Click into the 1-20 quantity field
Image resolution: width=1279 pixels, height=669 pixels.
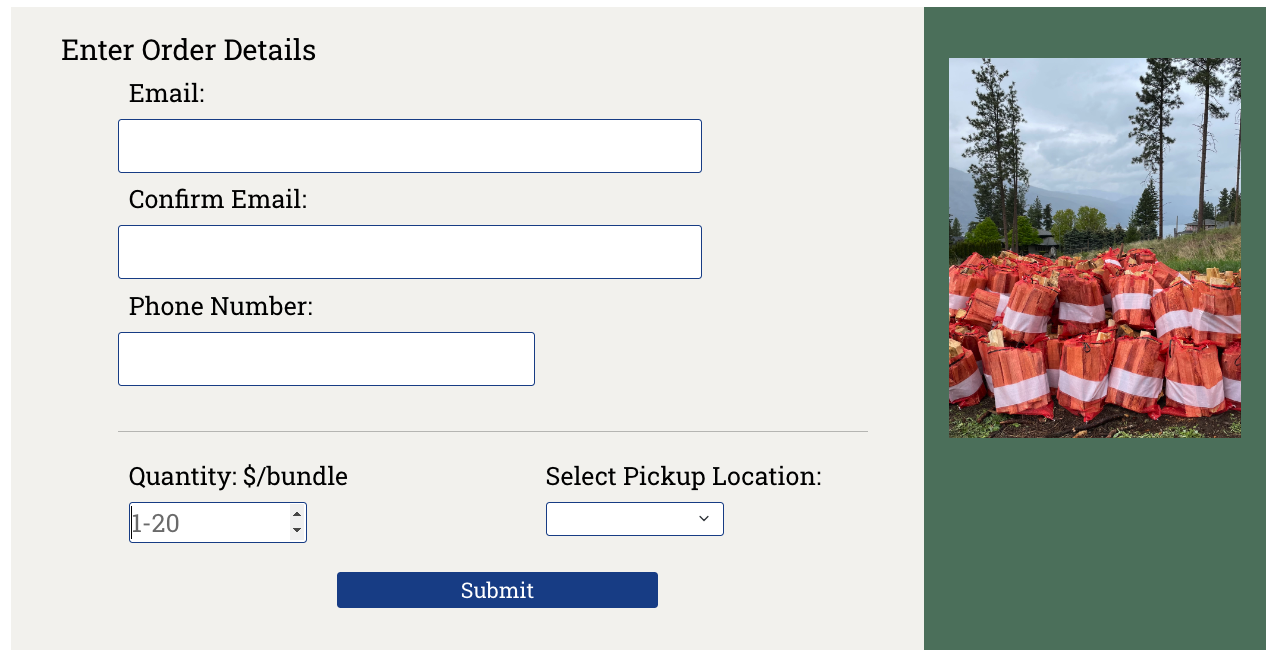click(x=210, y=522)
